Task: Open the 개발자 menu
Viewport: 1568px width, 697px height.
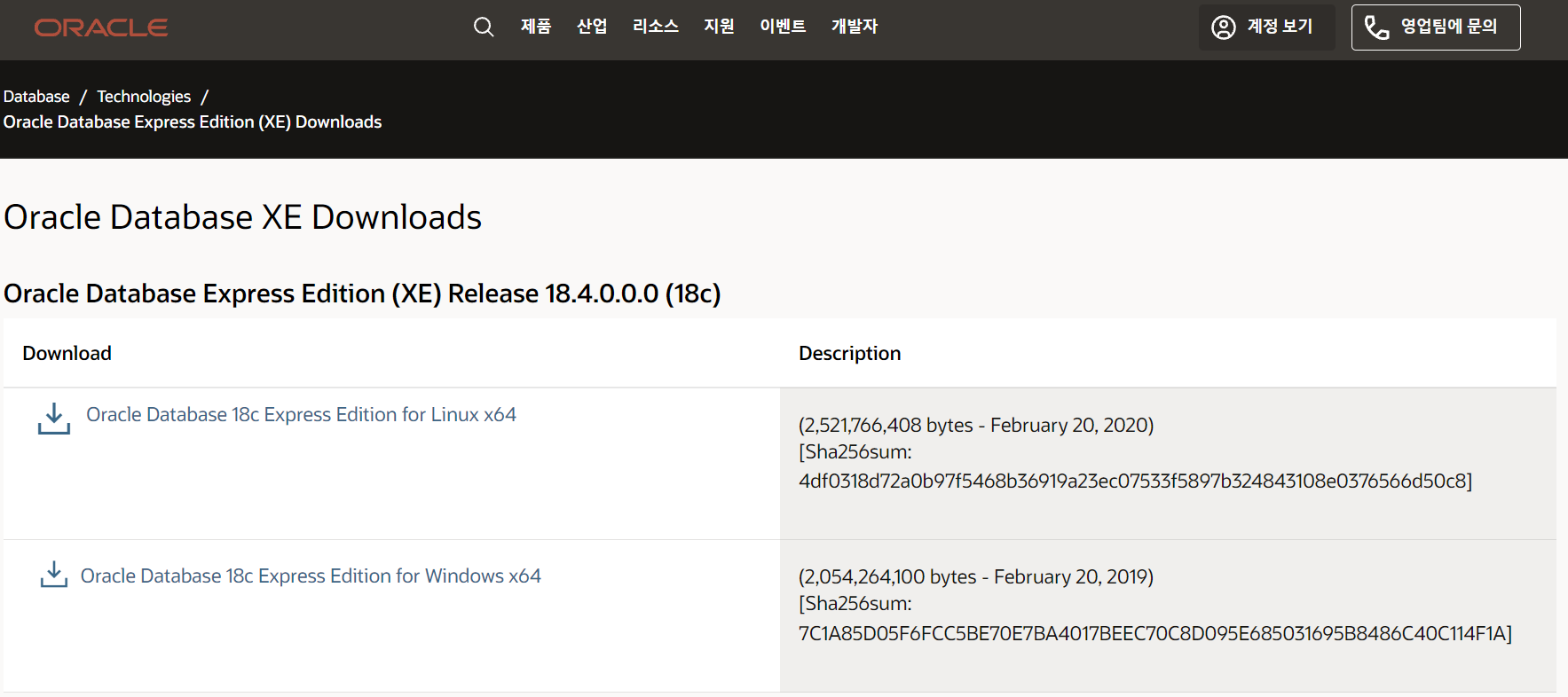Action: pyautogui.click(x=855, y=27)
